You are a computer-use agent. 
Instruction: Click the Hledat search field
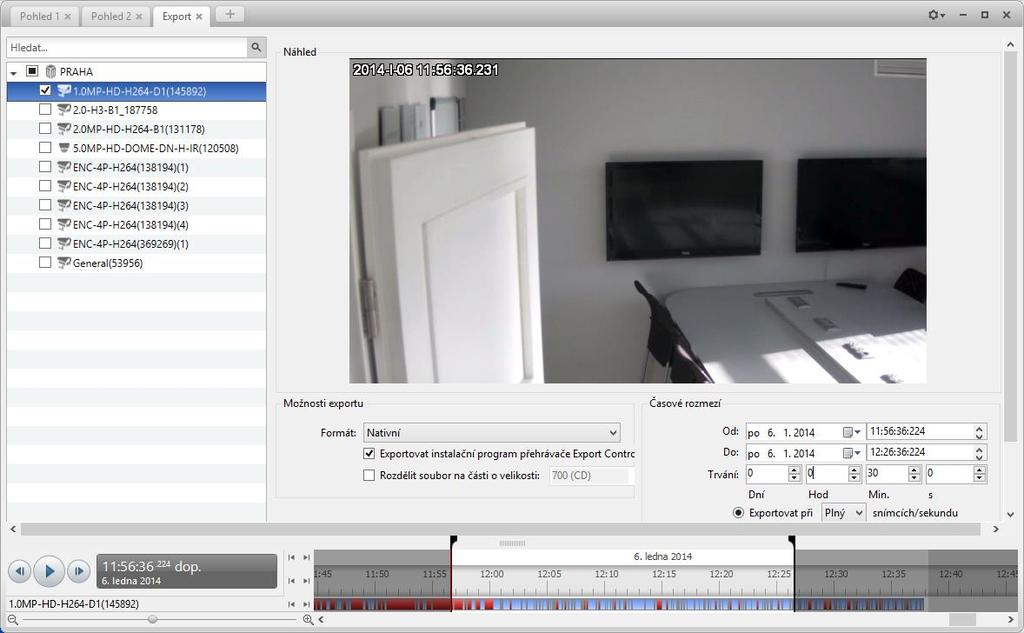pyautogui.click(x=127, y=47)
